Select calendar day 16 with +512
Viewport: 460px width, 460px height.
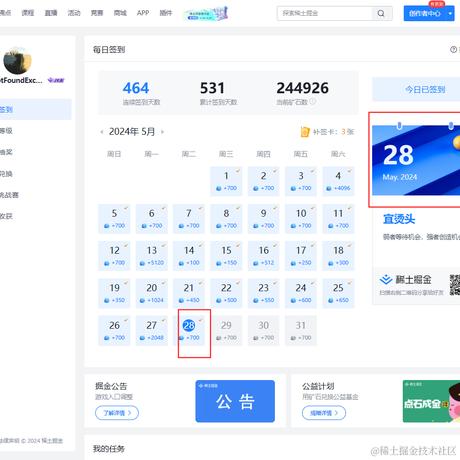point(264,256)
